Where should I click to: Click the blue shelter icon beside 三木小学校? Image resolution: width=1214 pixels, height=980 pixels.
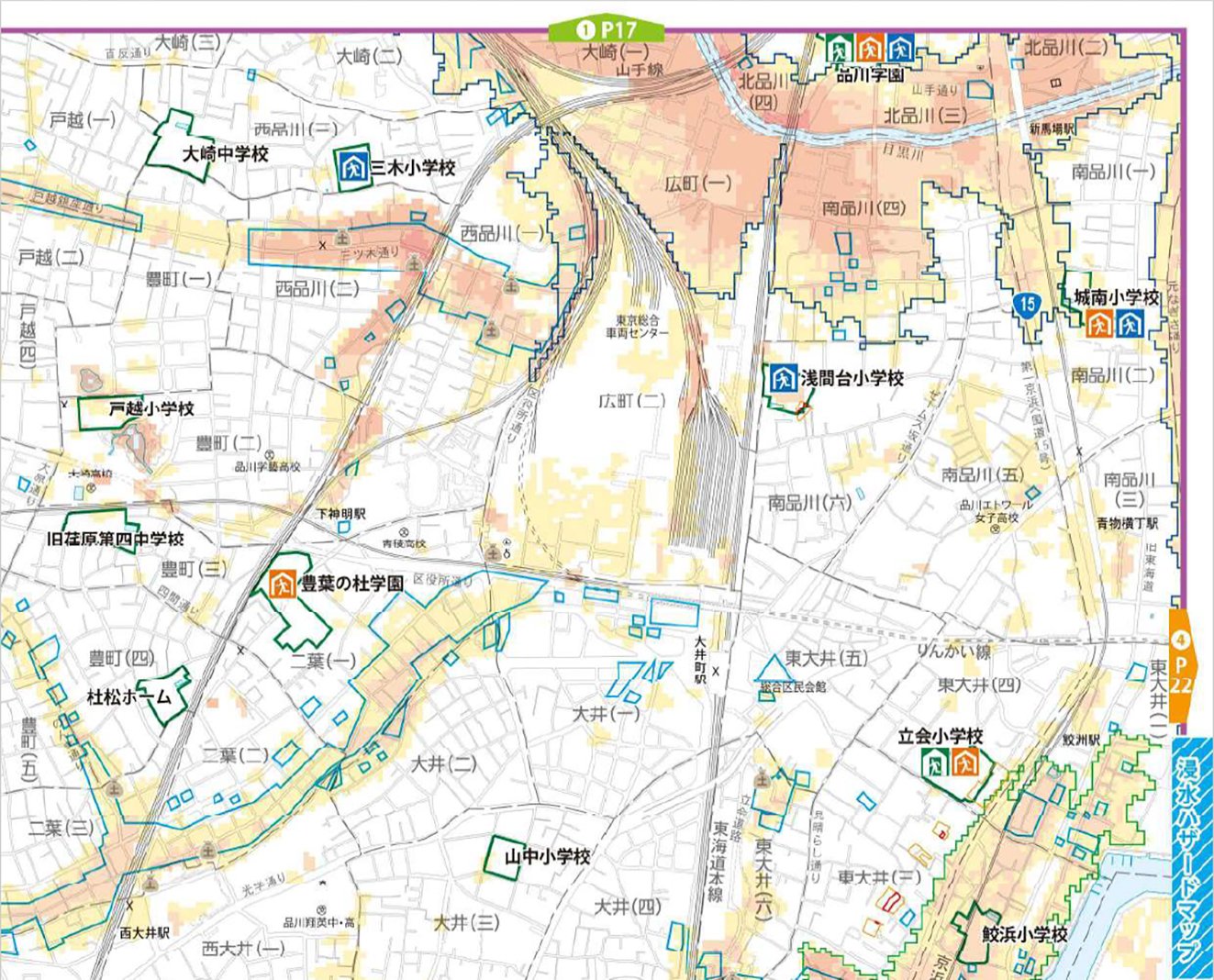pos(352,168)
